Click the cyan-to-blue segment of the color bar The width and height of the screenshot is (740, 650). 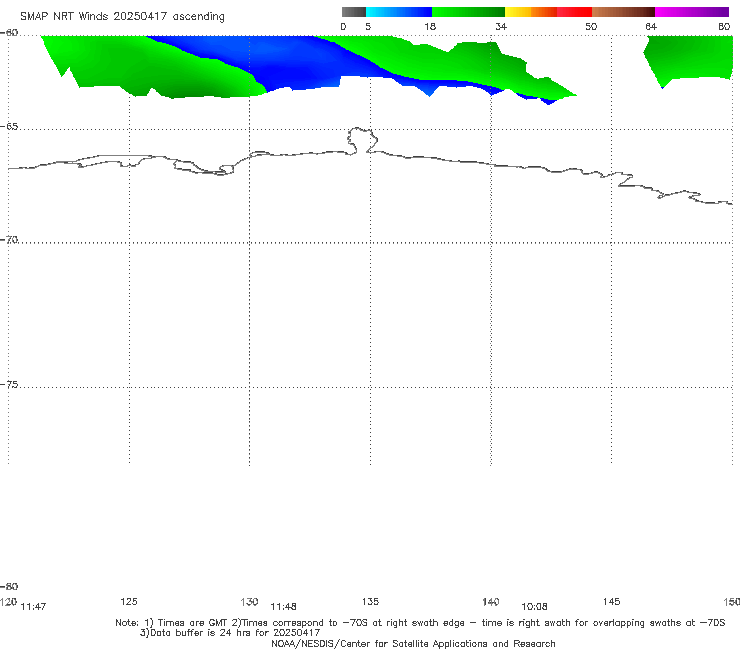click(x=399, y=12)
